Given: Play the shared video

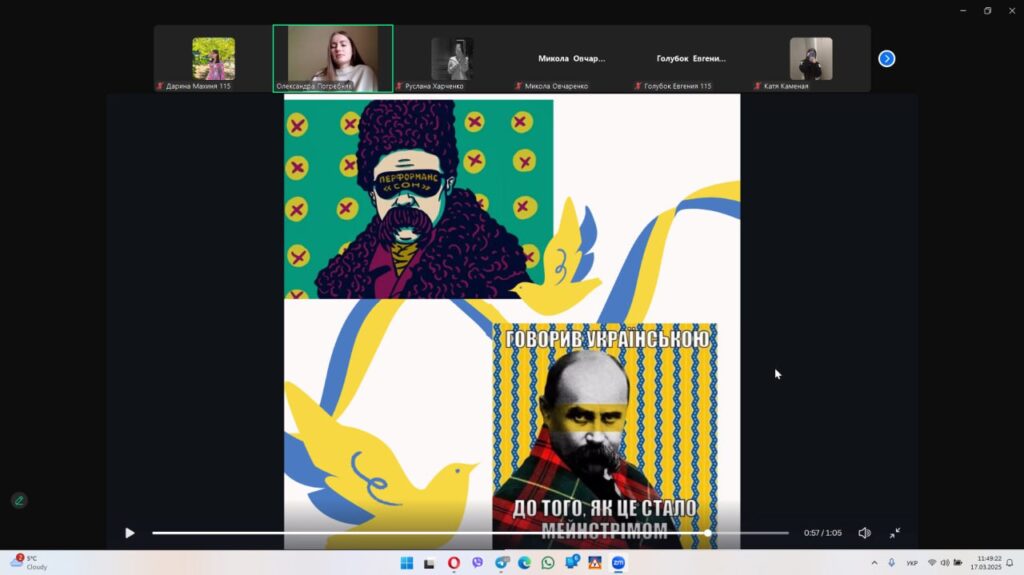Looking at the screenshot, I should pyautogui.click(x=129, y=533).
